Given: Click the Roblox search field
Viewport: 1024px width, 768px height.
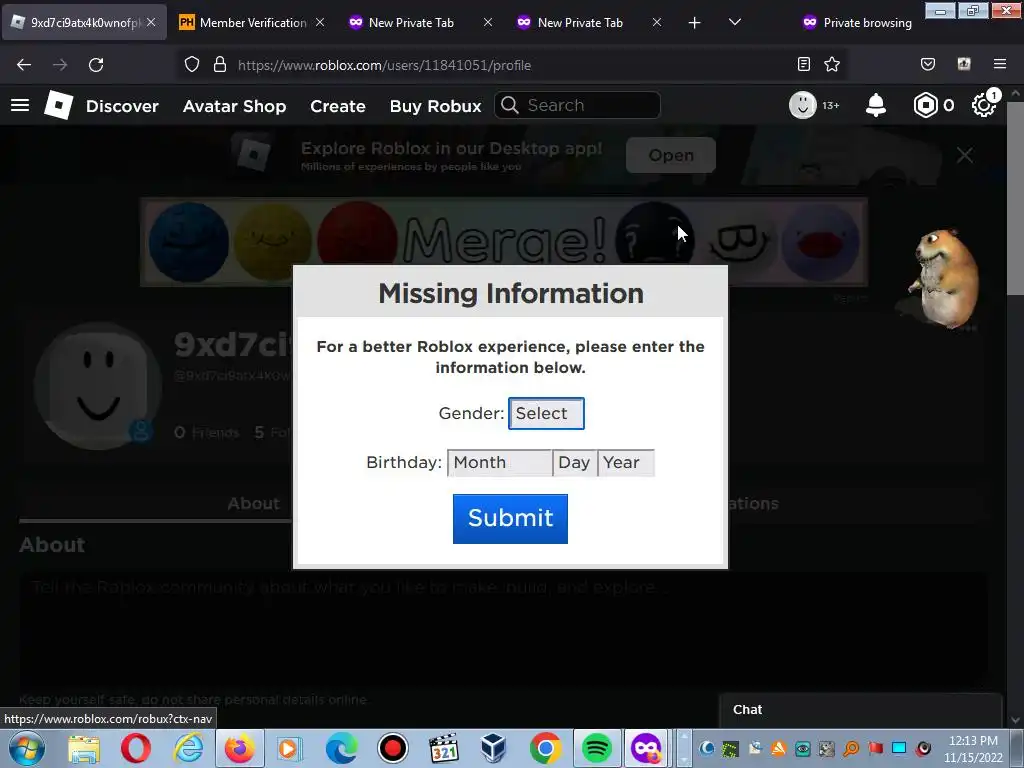Looking at the screenshot, I should [577, 105].
